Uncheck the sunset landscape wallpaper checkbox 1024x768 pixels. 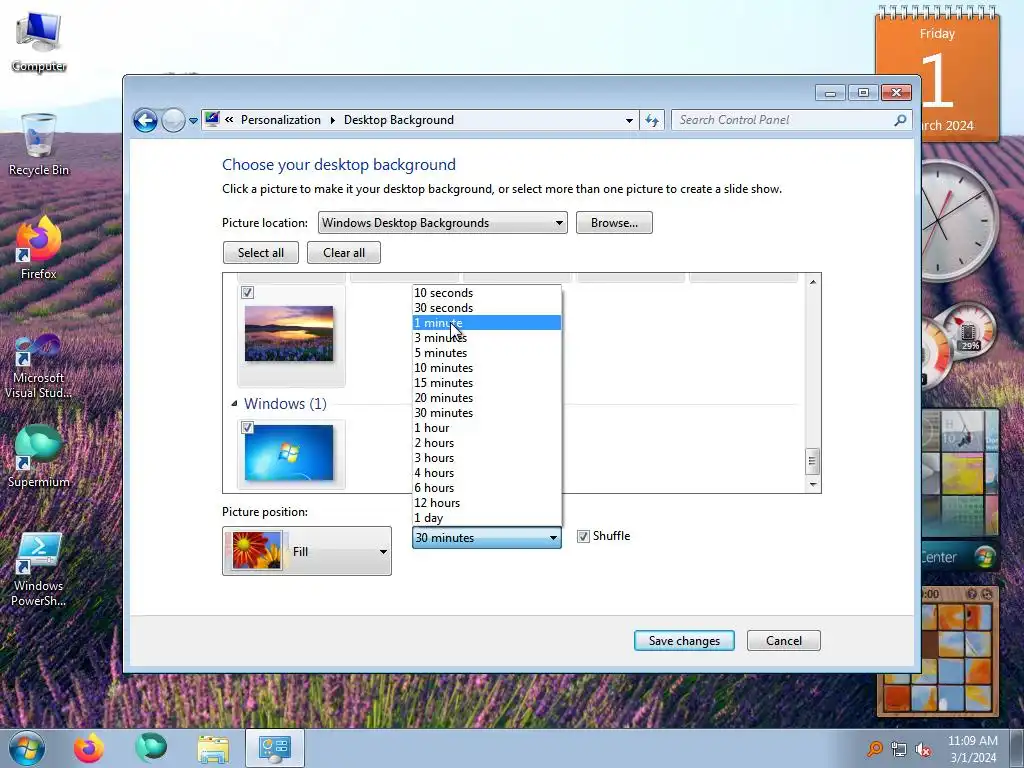pos(248,293)
